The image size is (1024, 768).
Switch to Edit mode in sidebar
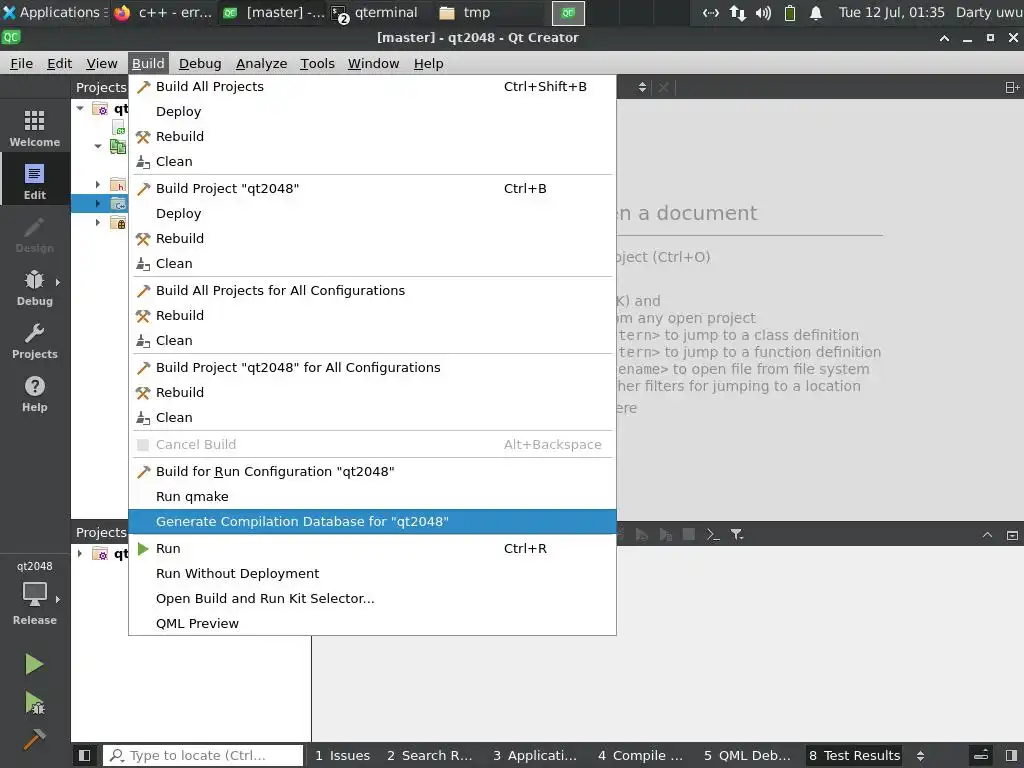coord(35,181)
